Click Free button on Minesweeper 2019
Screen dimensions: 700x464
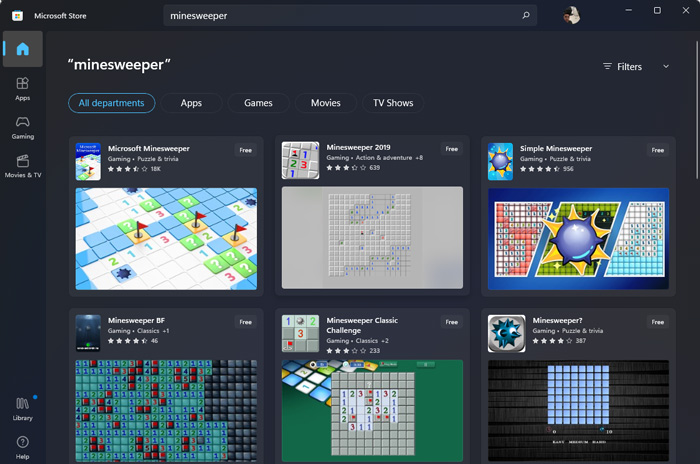(x=452, y=149)
